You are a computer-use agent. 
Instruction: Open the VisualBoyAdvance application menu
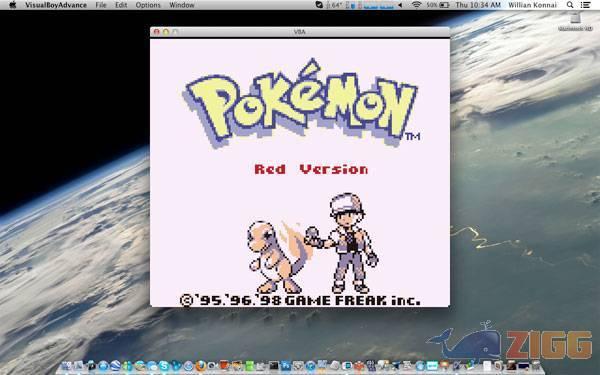(56, 5)
